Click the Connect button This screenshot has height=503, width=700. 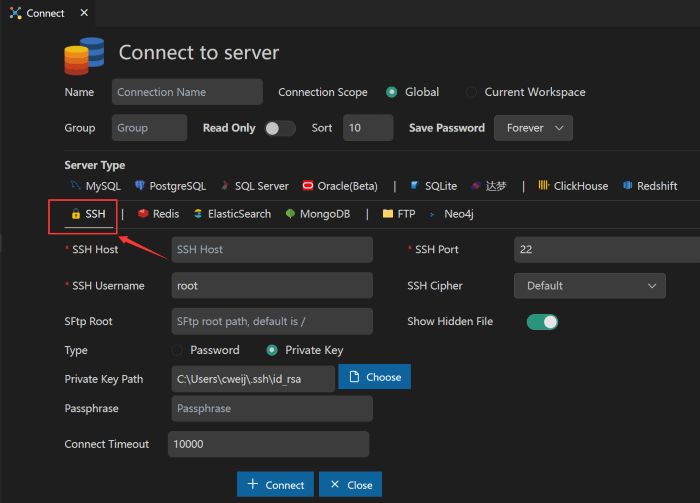[x=275, y=485]
